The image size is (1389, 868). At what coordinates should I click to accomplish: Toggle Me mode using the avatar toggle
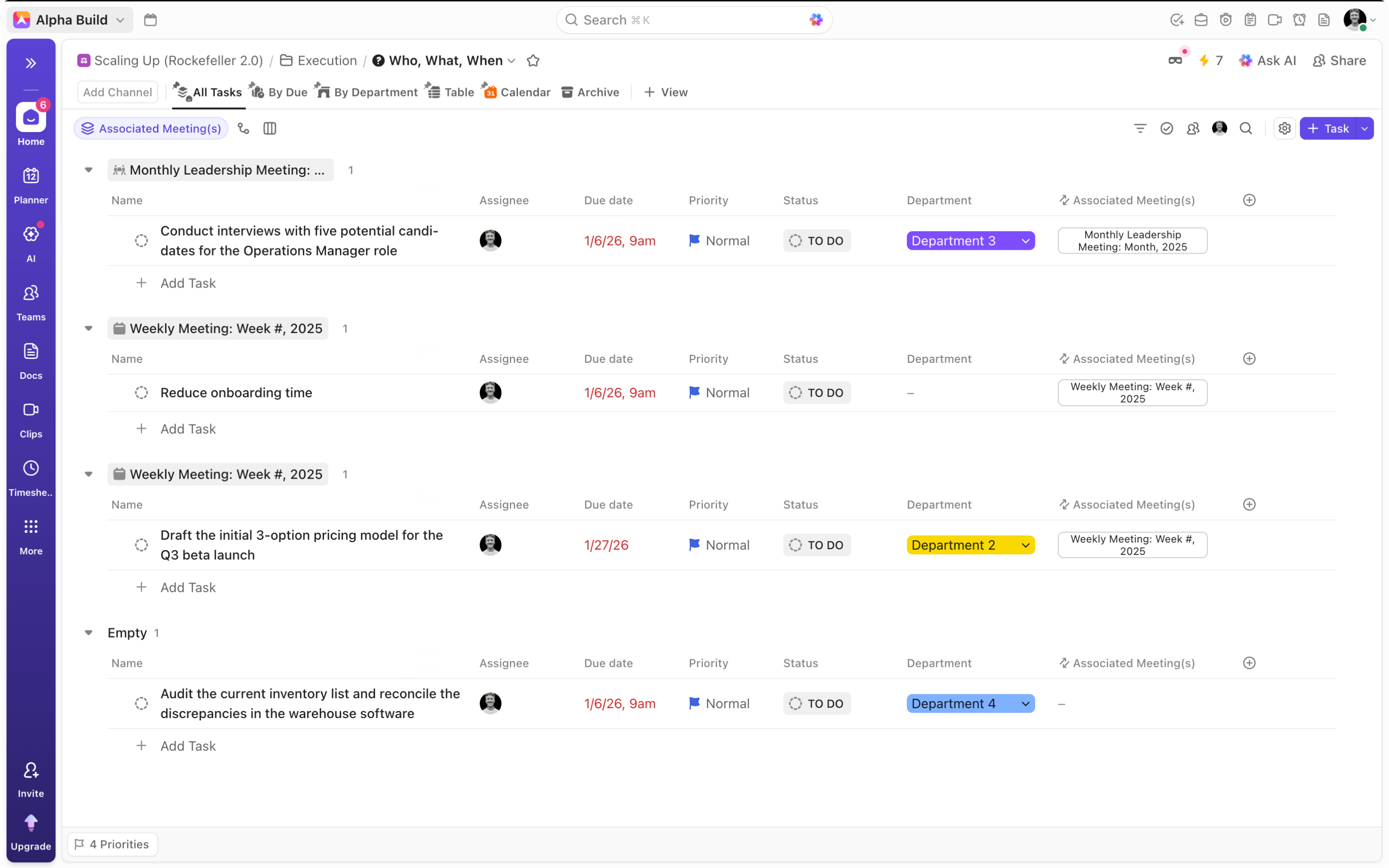pyautogui.click(x=1220, y=128)
